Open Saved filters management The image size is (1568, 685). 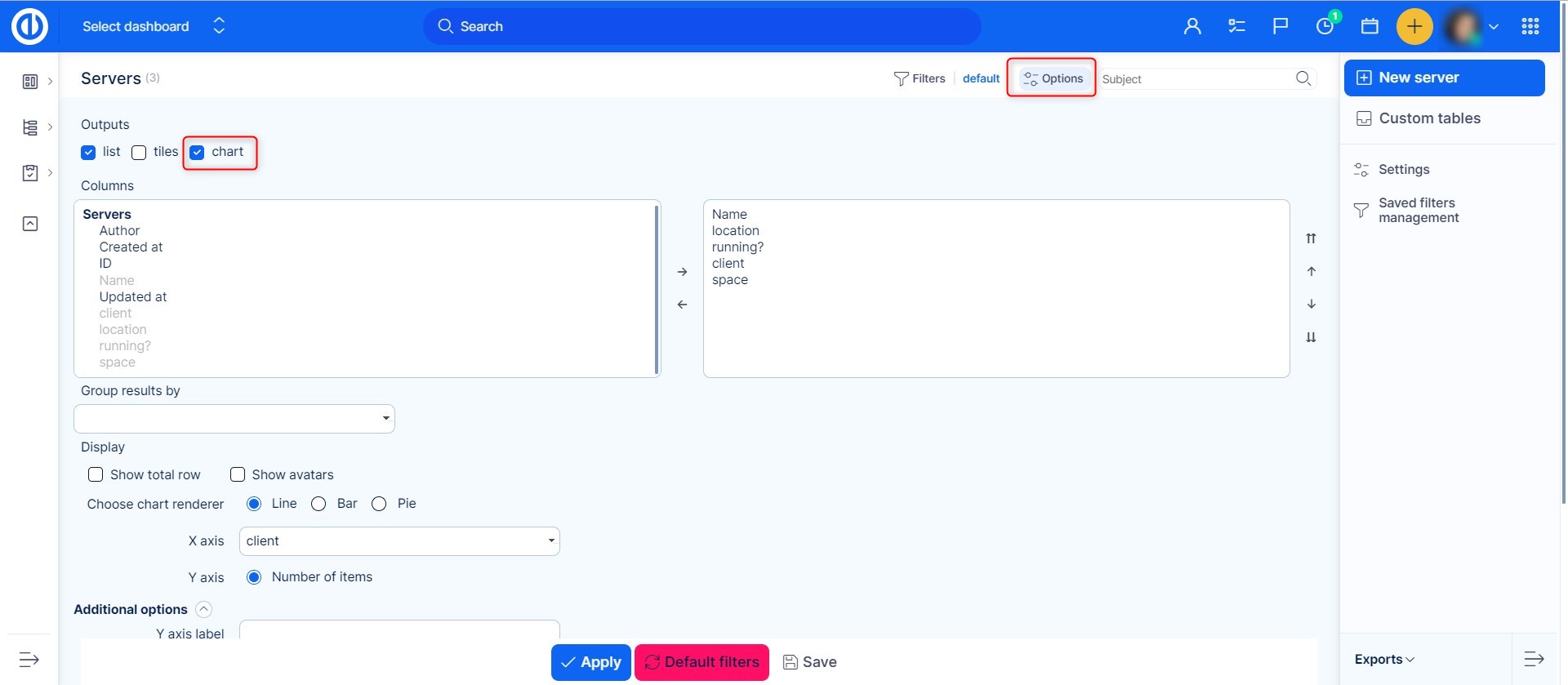(1418, 210)
